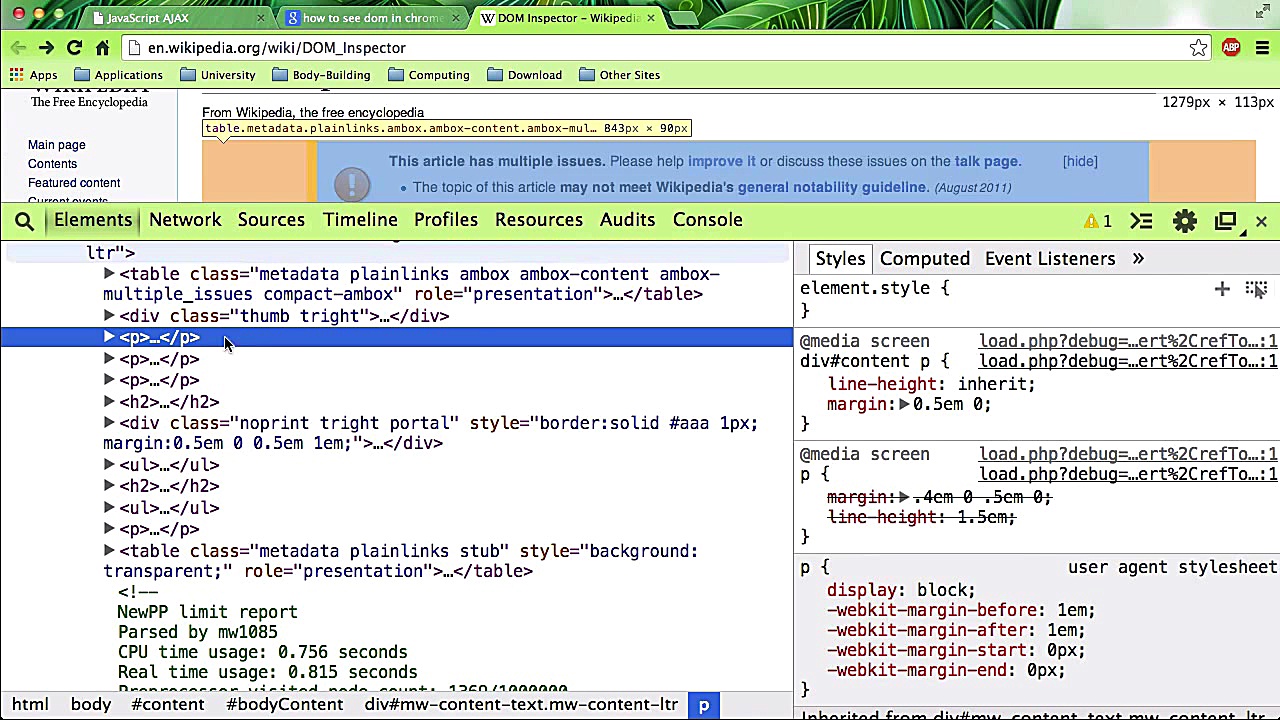Expand the metadata plainlinks stub table node
This screenshot has height=720, width=1280.
click(x=109, y=551)
